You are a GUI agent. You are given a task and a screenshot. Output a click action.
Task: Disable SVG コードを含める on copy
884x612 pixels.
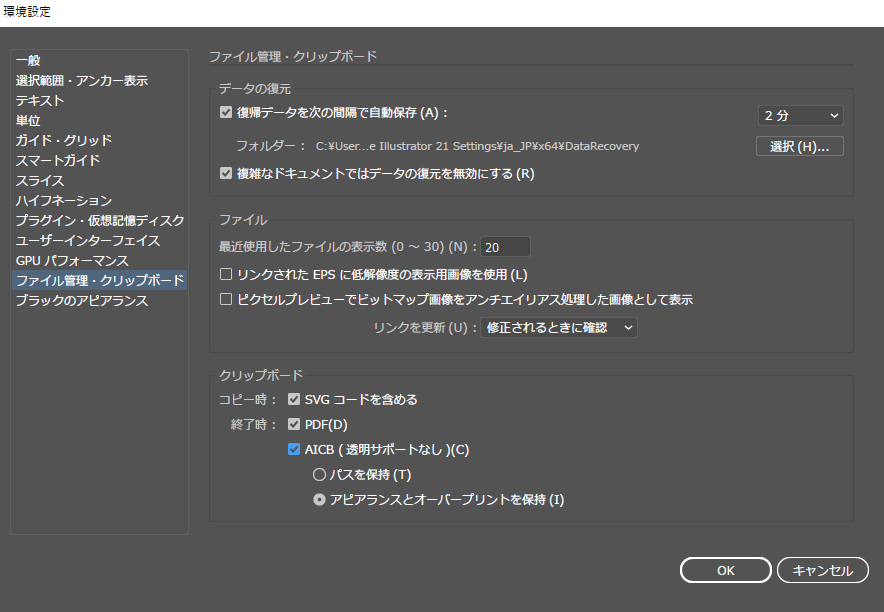click(x=294, y=398)
